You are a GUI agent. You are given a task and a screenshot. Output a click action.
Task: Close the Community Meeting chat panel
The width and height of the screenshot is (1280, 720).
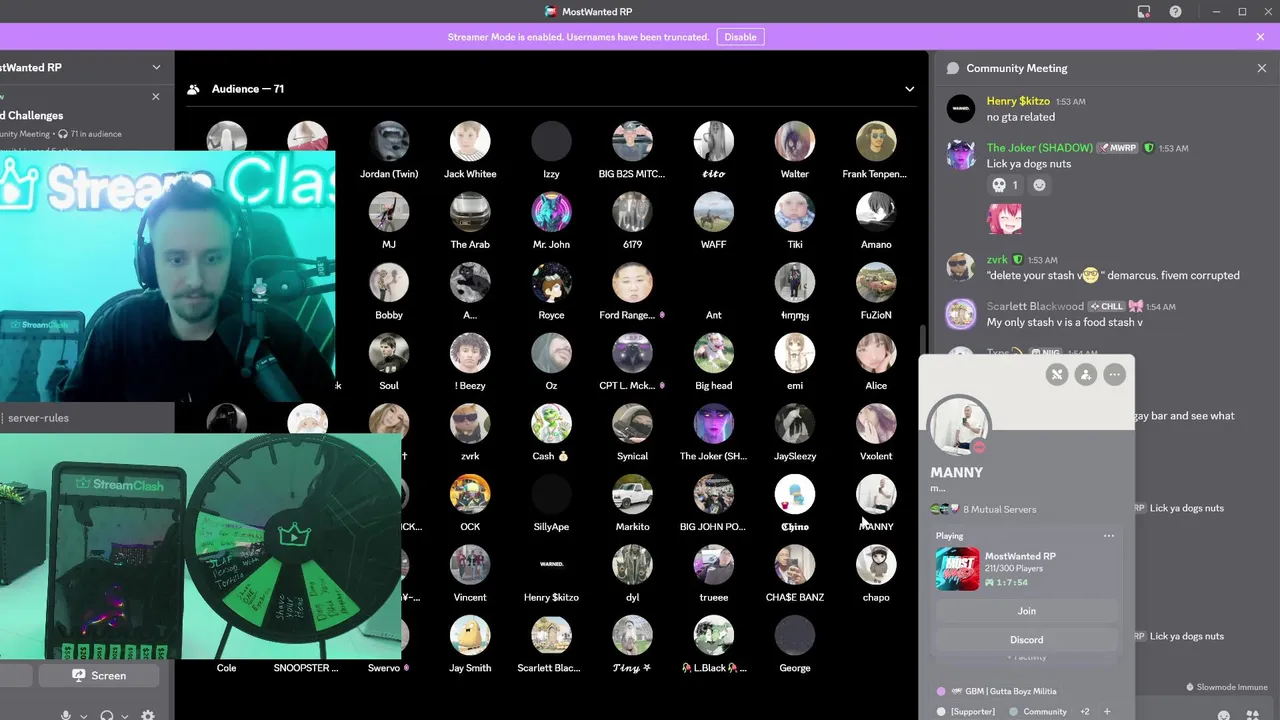coord(1261,68)
